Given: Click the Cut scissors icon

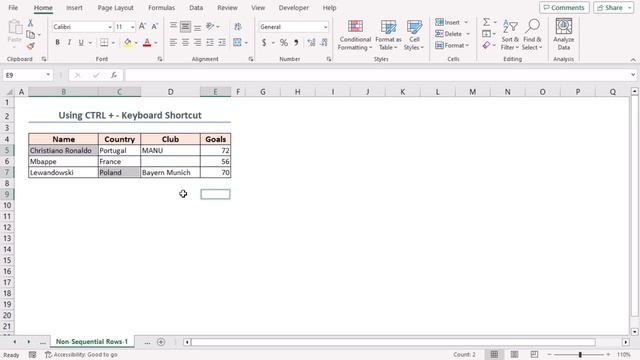Looking at the screenshot, I should click(x=30, y=23).
